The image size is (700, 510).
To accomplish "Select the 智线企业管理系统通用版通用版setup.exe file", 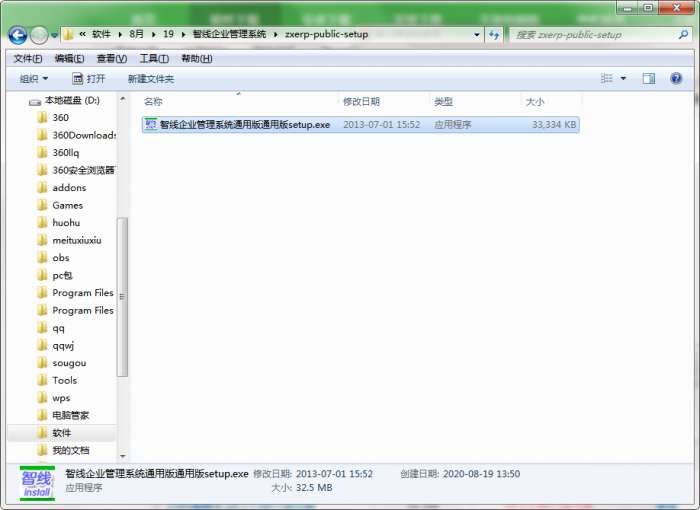I will click(x=361, y=125).
